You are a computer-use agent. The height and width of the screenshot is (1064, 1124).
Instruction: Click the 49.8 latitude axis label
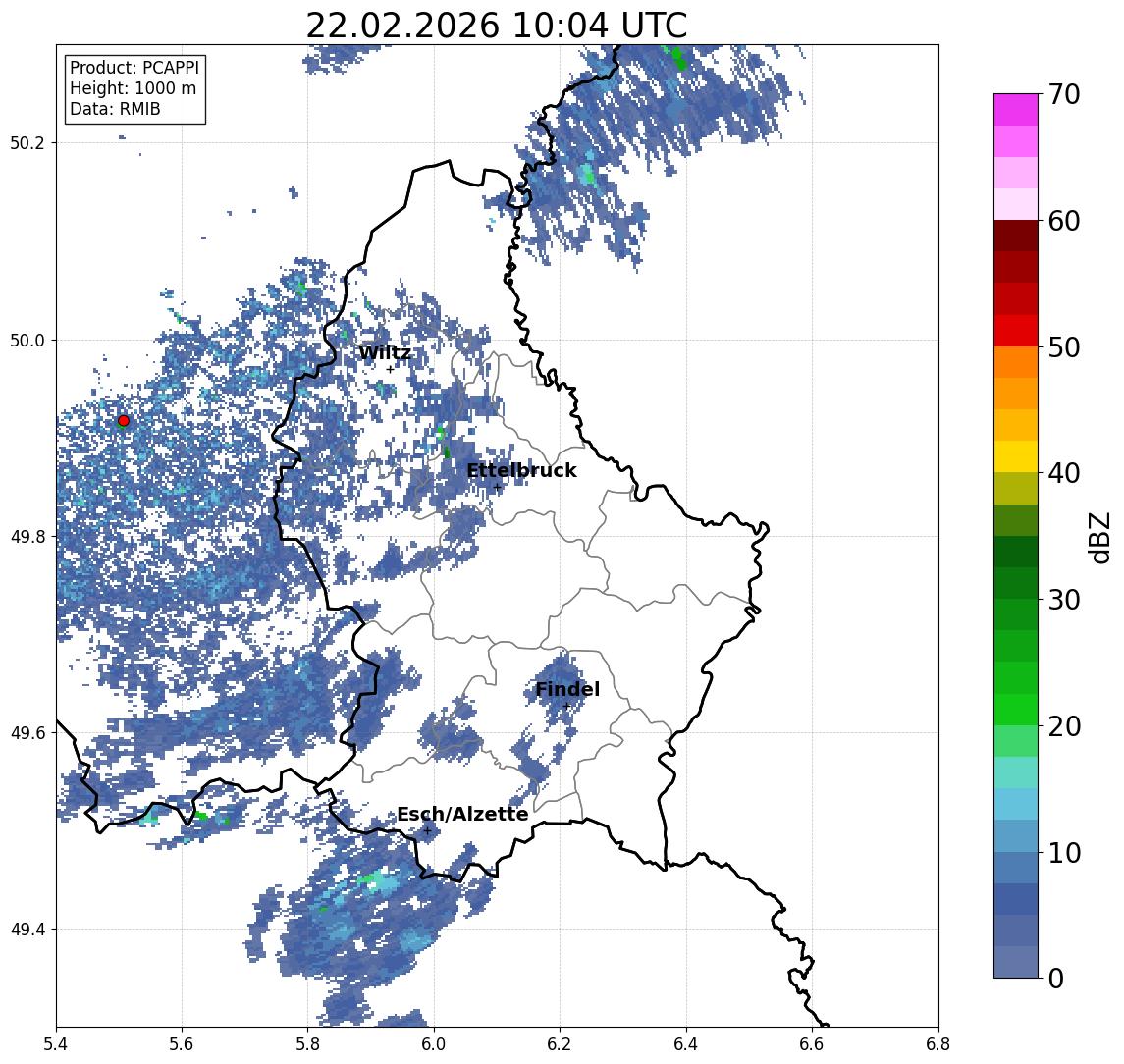27,536
